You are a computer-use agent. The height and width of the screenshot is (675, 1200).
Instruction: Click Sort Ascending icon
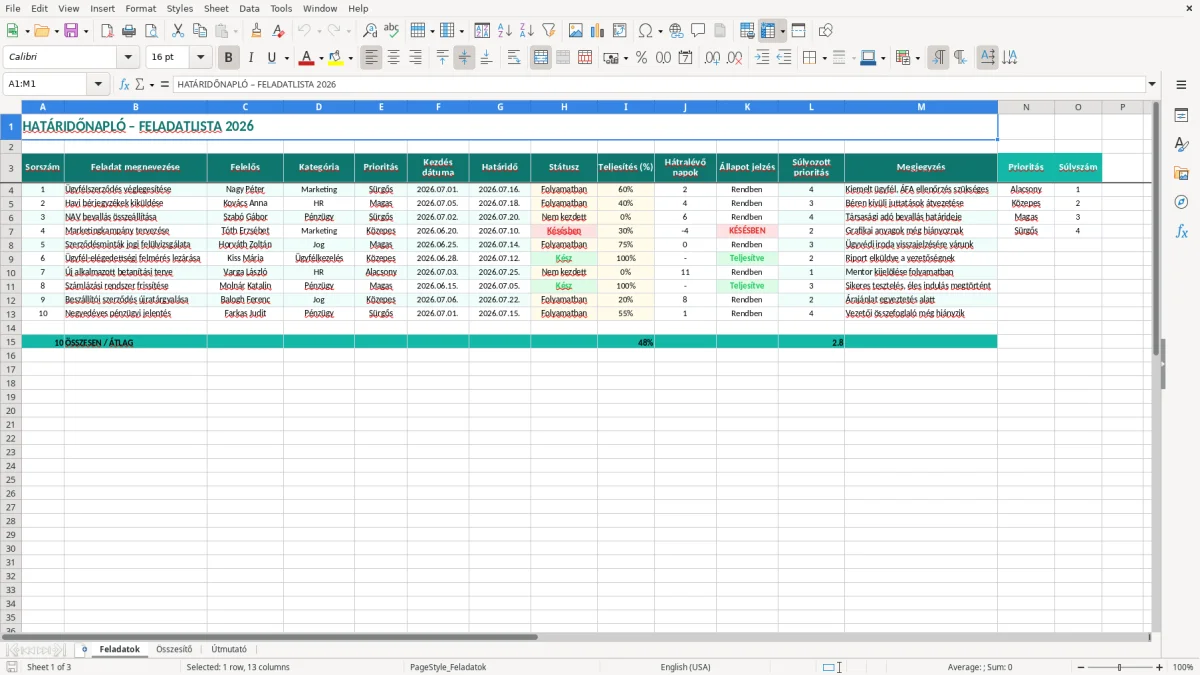(x=505, y=31)
